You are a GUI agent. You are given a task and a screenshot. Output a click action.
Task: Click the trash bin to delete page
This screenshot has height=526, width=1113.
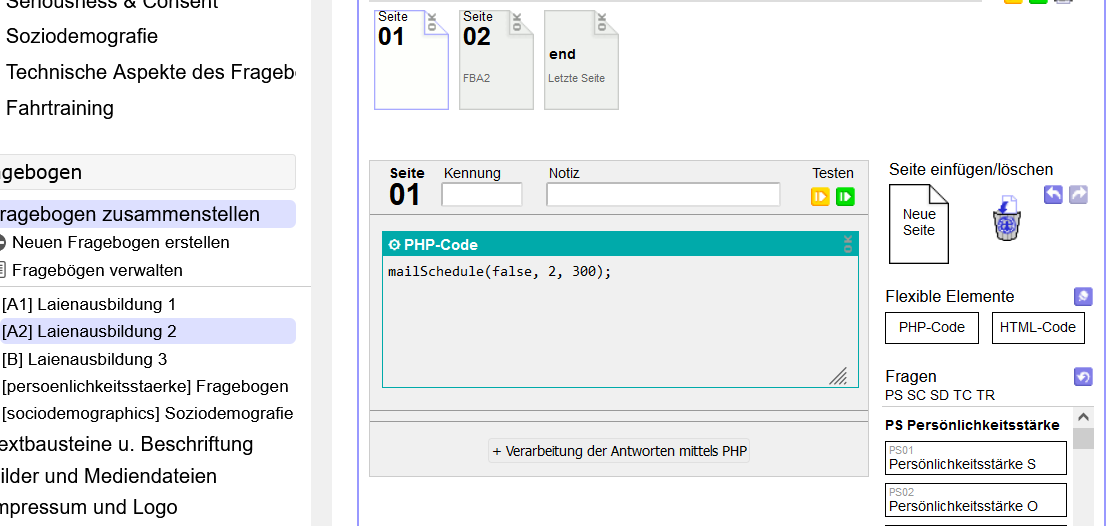point(1007,219)
